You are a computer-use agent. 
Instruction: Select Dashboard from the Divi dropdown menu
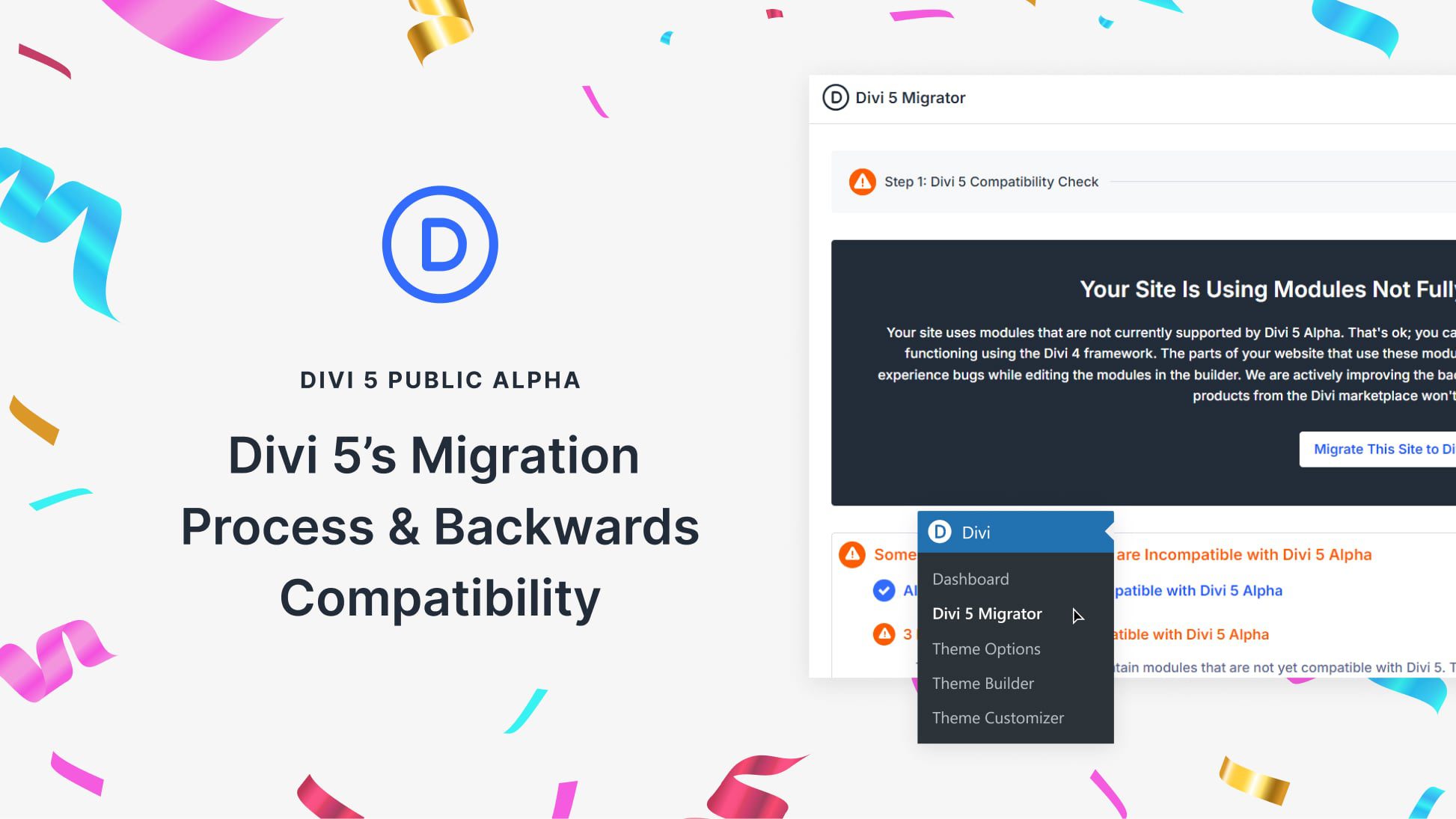(970, 578)
